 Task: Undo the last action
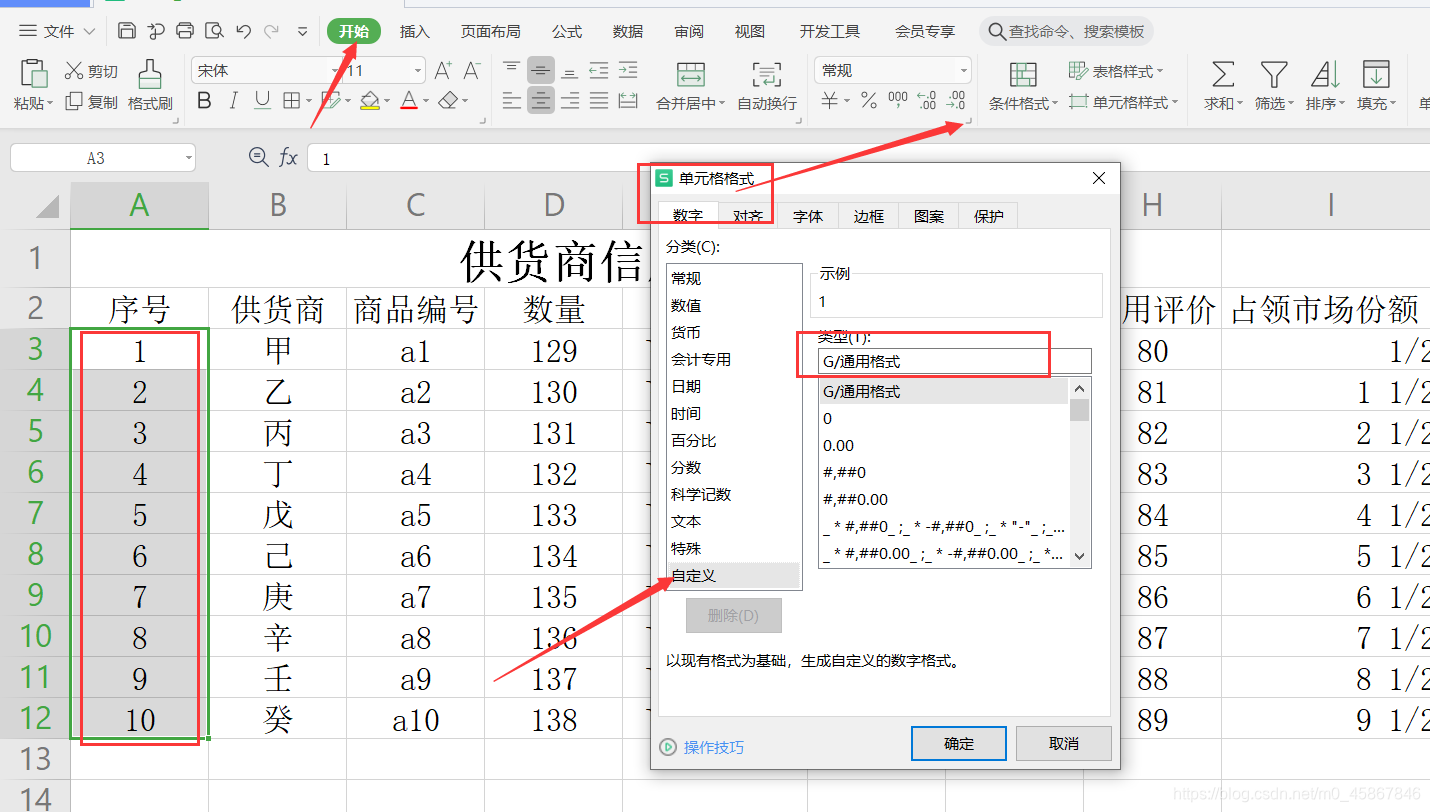tap(243, 31)
